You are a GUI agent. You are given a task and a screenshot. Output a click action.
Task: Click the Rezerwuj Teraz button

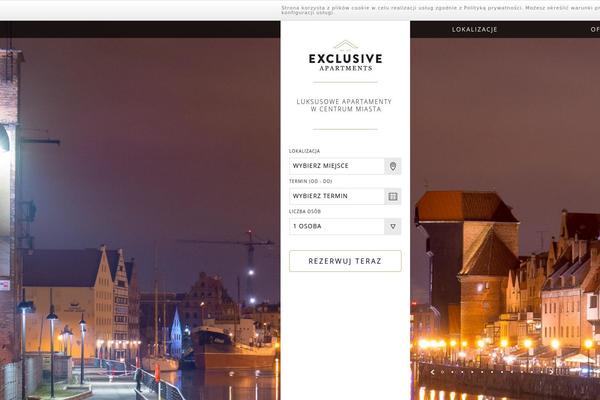[345, 261]
